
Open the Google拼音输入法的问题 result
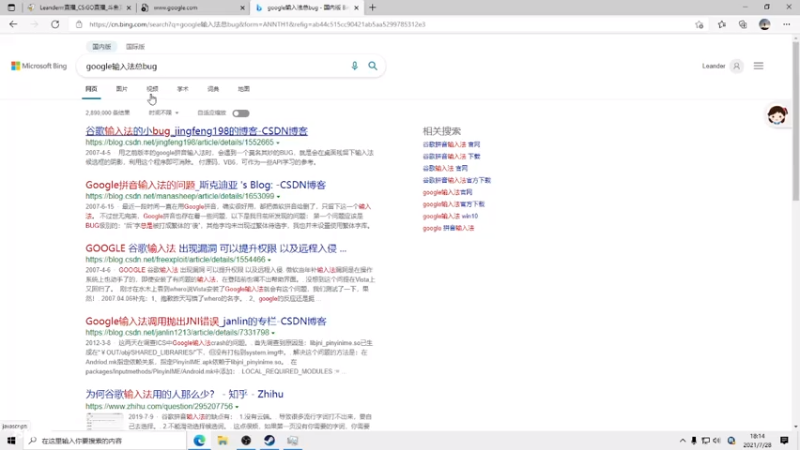pos(206,185)
